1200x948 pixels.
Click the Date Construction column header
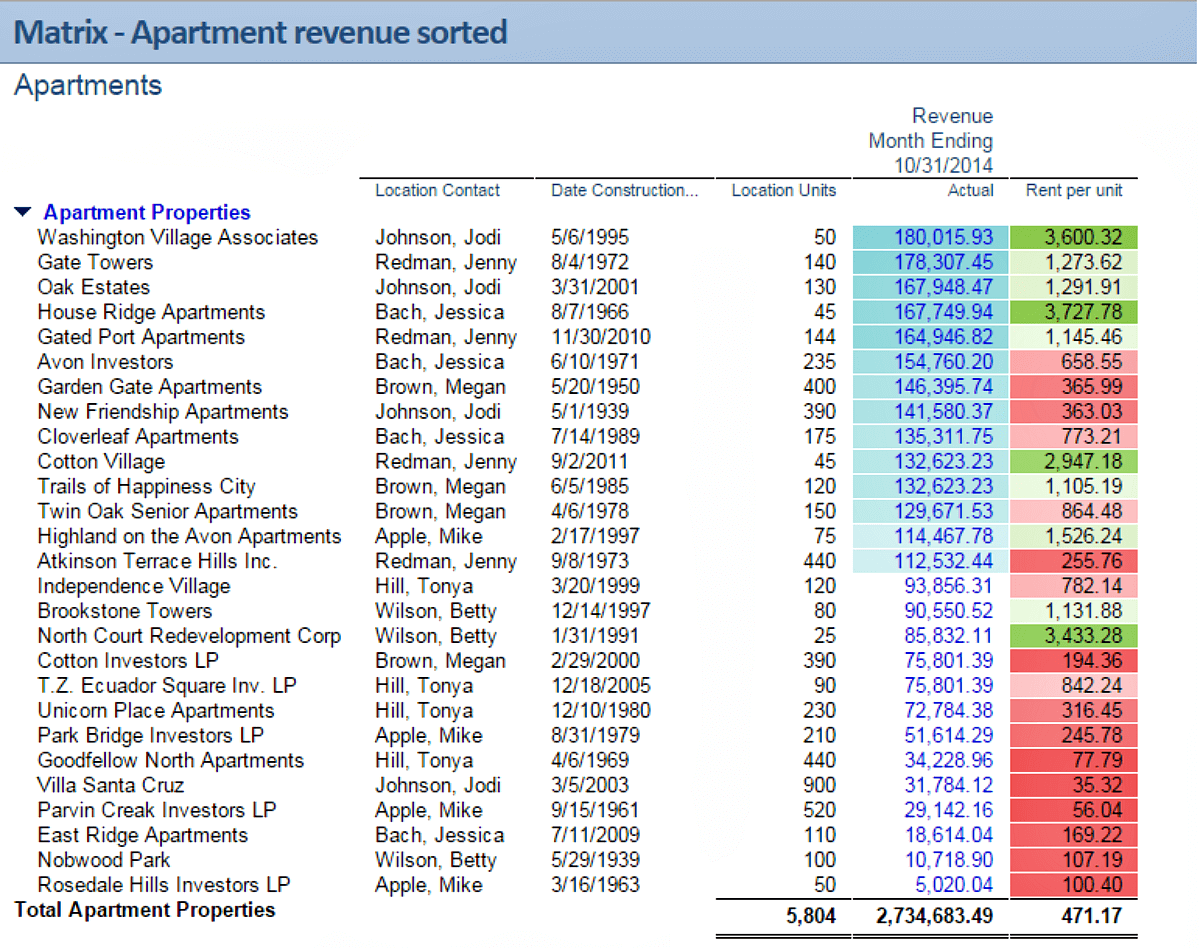[x=625, y=190]
